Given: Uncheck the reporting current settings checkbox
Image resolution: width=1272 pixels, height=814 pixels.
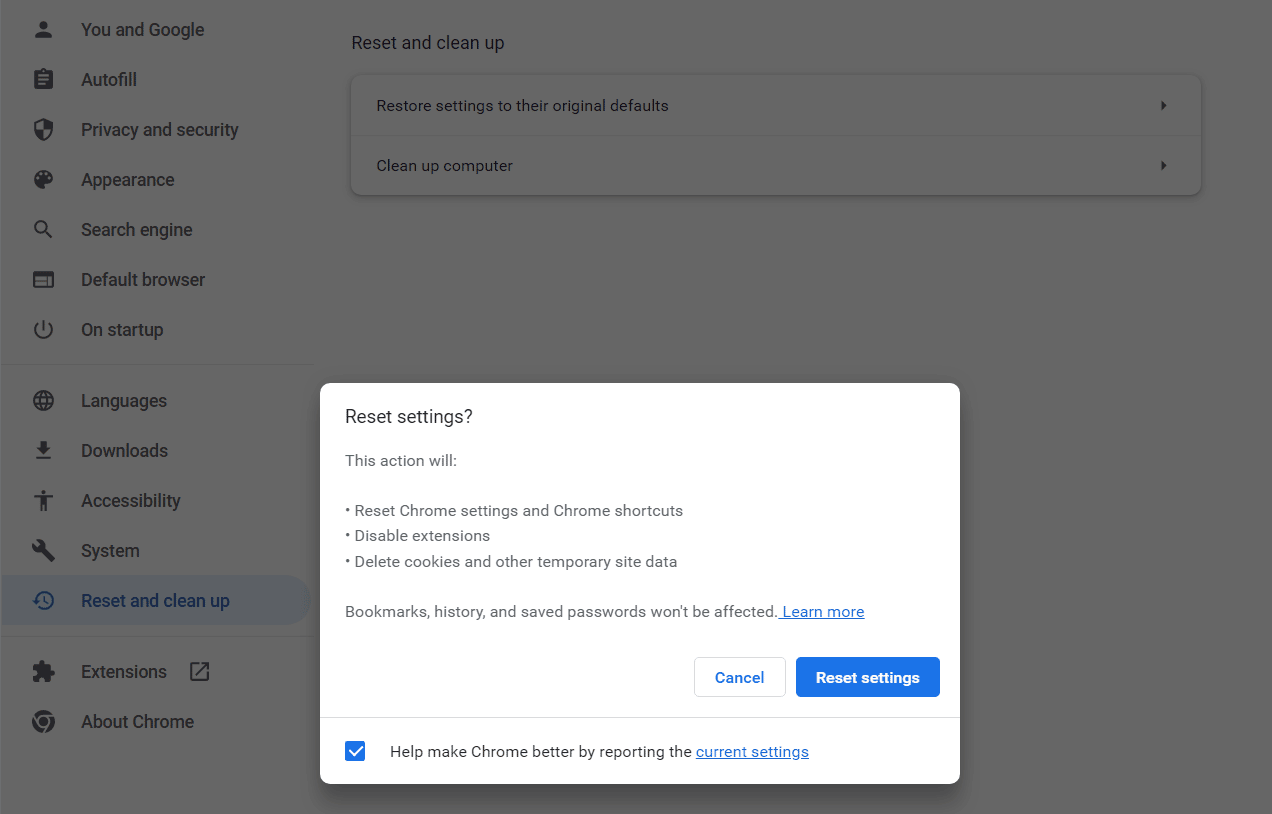Looking at the screenshot, I should [355, 751].
